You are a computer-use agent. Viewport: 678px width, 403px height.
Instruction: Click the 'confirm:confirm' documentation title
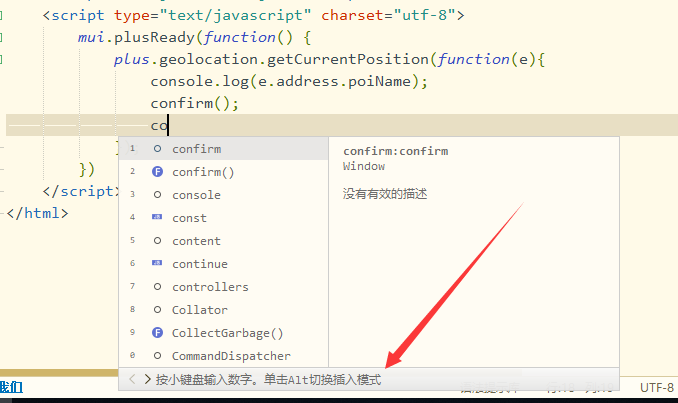pos(396,151)
